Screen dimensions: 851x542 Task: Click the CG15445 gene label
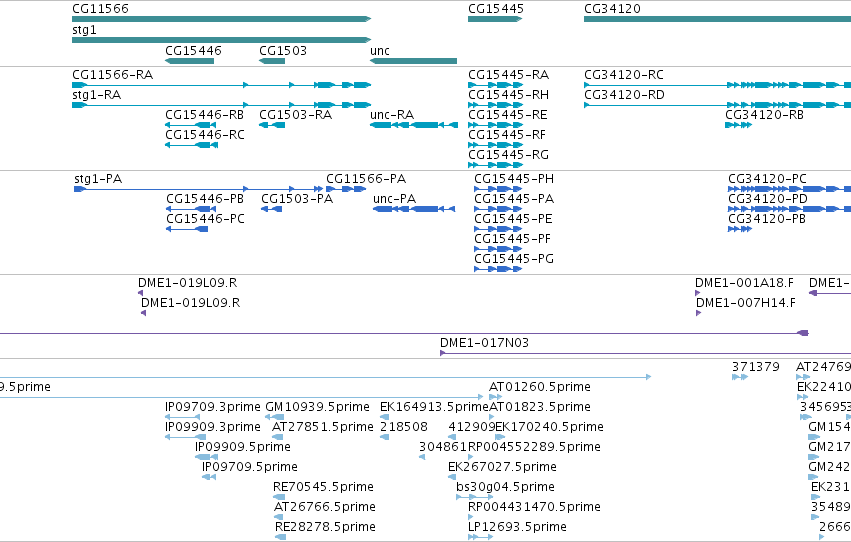coord(496,9)
